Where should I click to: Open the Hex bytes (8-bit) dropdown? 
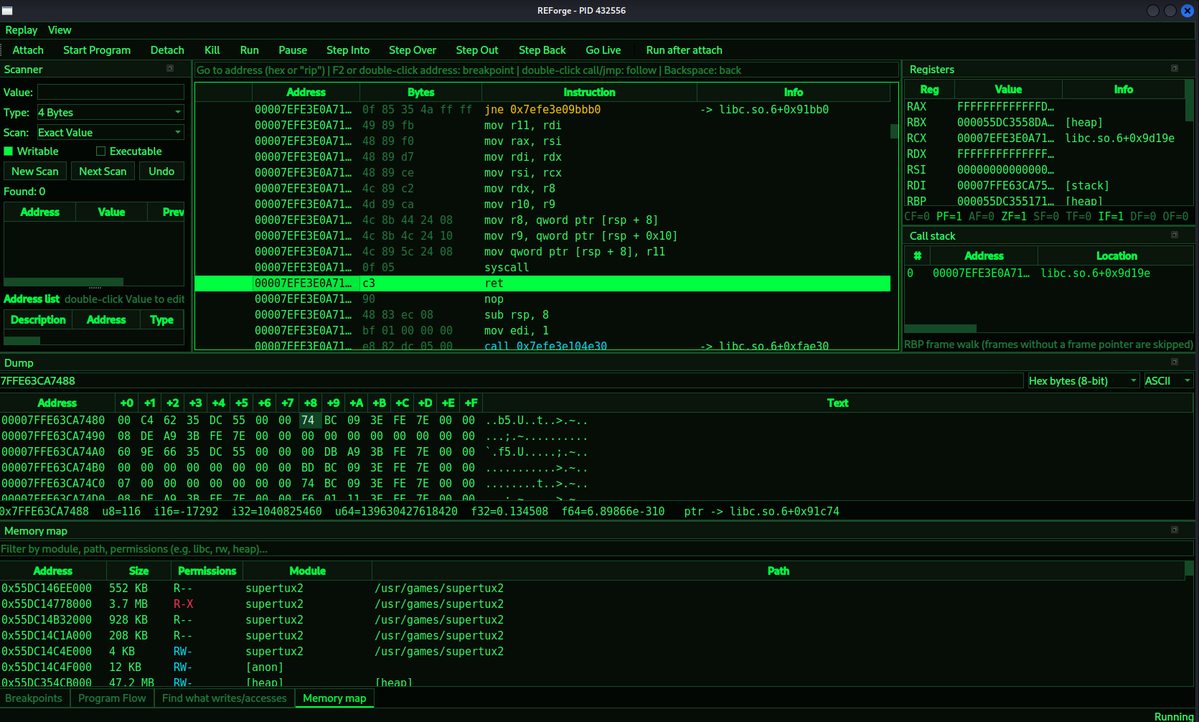click(x=1083, y=381)
